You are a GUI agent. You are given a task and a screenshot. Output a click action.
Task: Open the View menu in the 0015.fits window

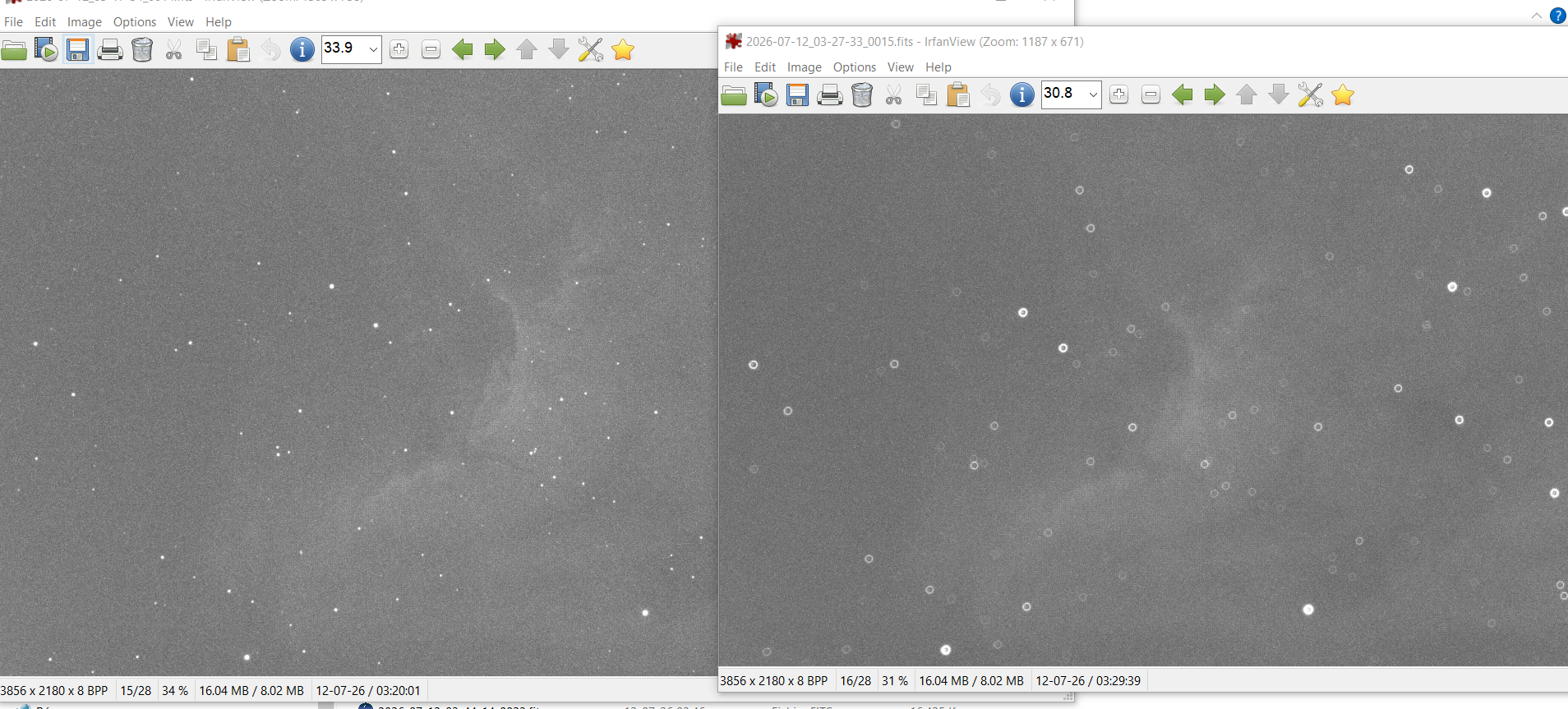point(901,67)
